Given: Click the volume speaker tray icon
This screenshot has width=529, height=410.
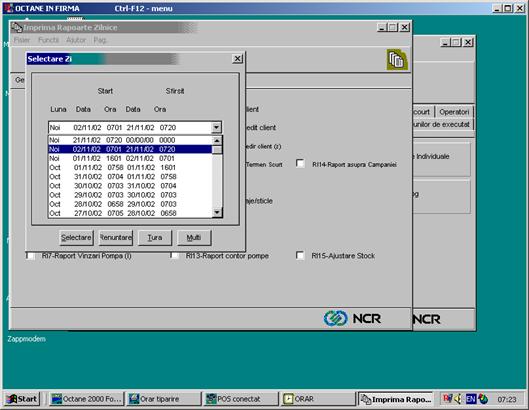Looking at the screenshot, I should tap(458, 399).
